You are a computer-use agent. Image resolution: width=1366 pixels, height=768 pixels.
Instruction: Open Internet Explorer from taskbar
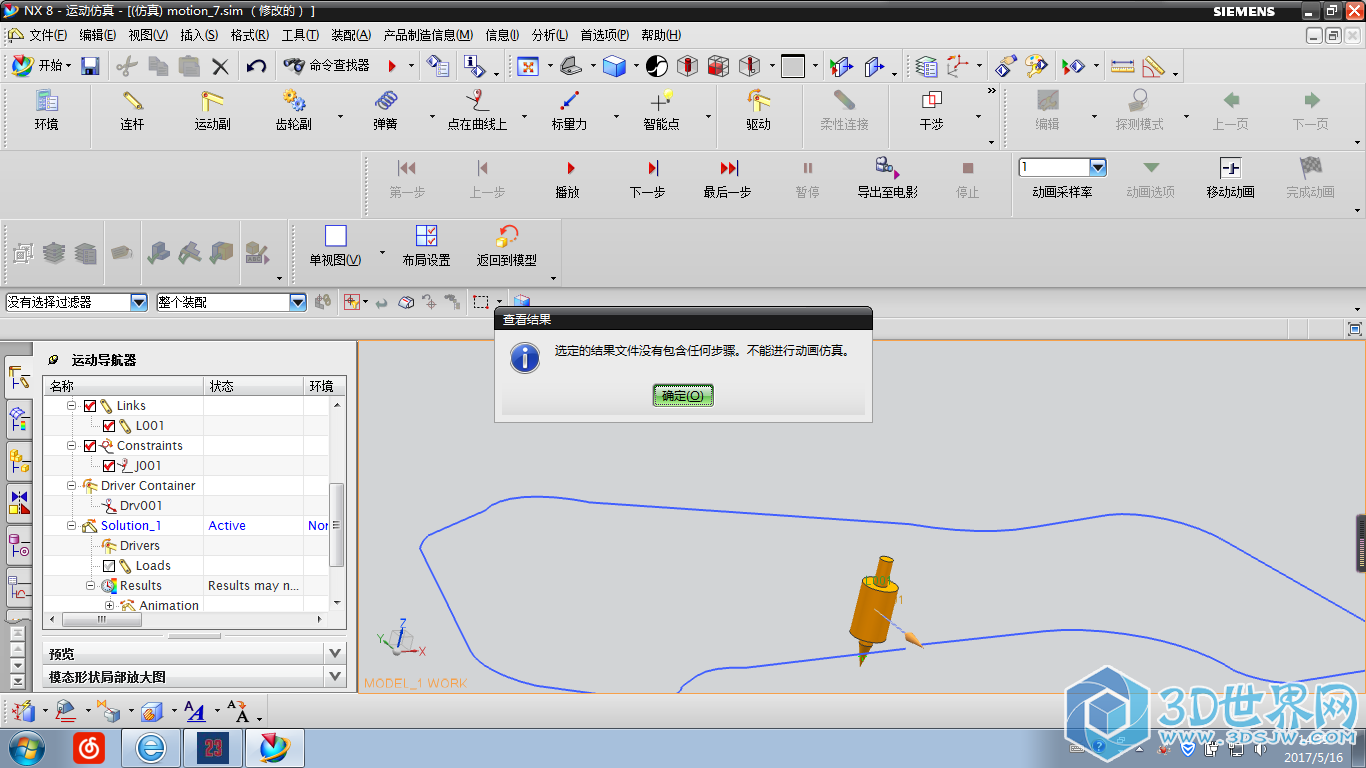click(151, 748)
